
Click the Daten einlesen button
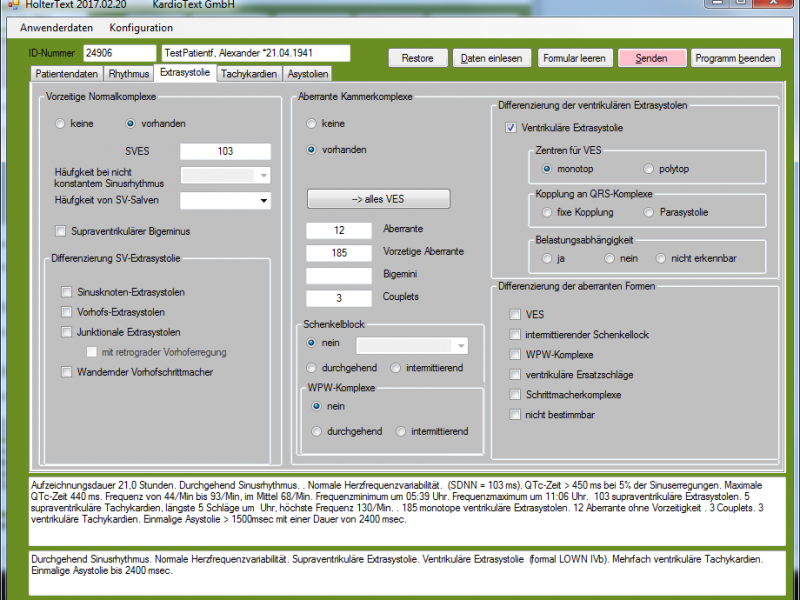[x=492, y=58]
